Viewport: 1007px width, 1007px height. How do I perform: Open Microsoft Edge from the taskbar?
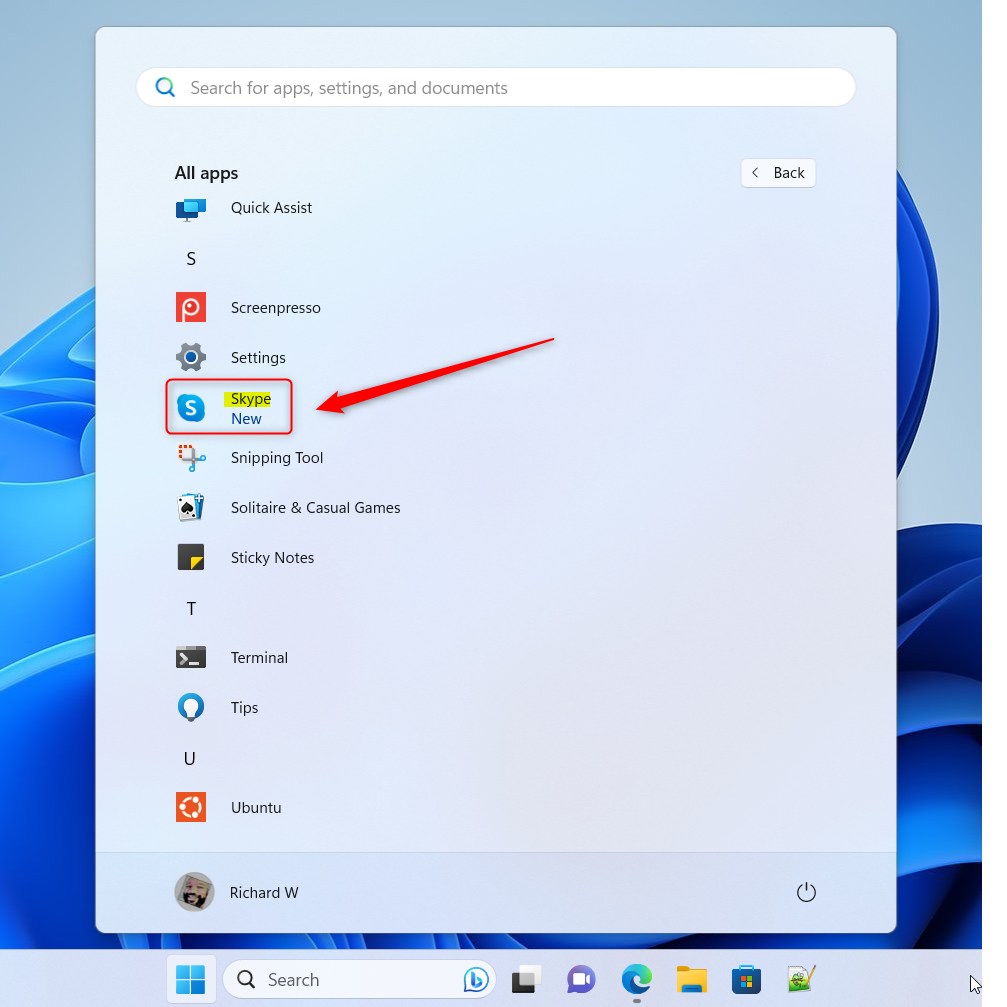pyautogui.click(x=637, y=979)
